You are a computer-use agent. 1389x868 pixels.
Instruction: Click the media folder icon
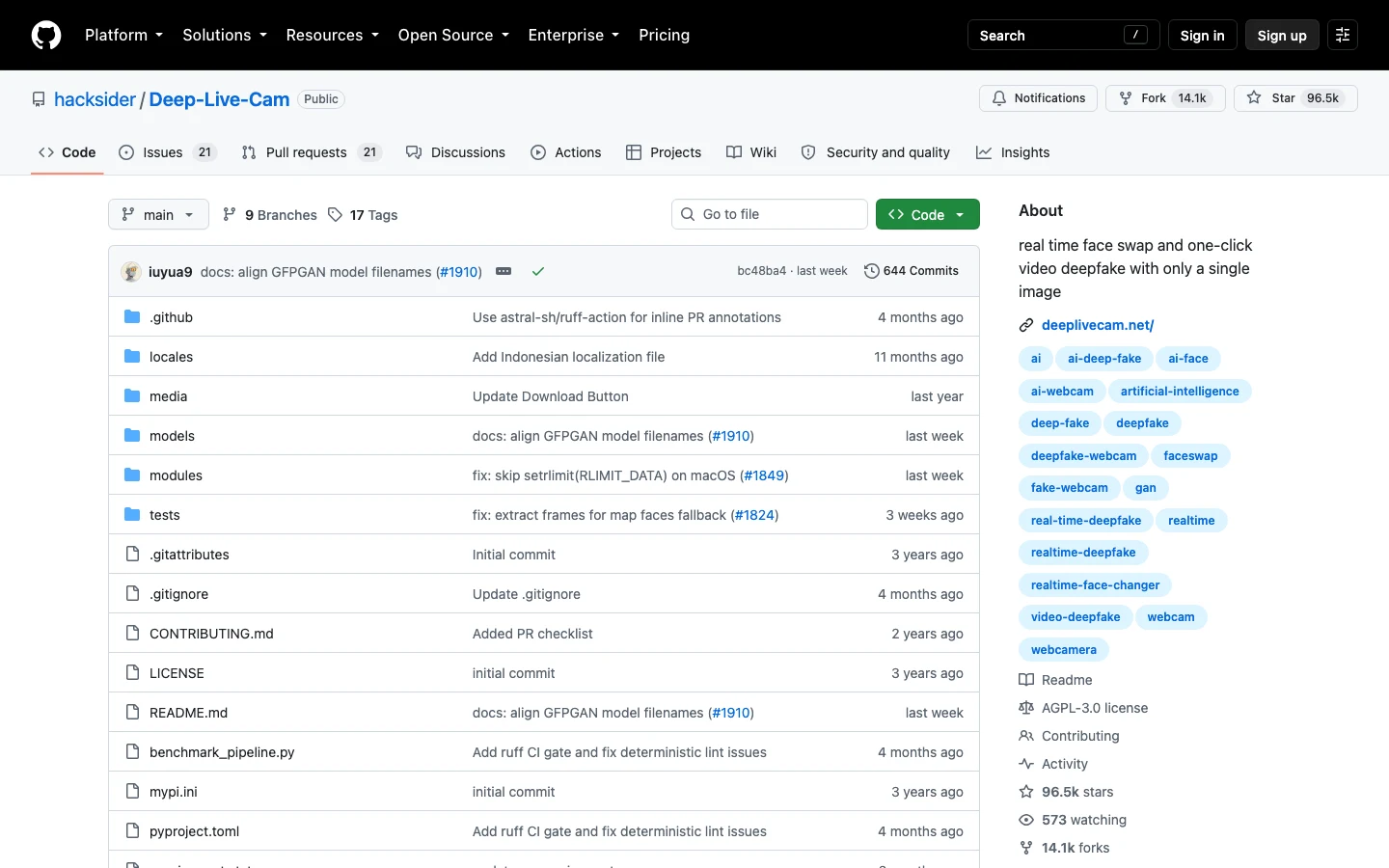(x=132, y=396)
